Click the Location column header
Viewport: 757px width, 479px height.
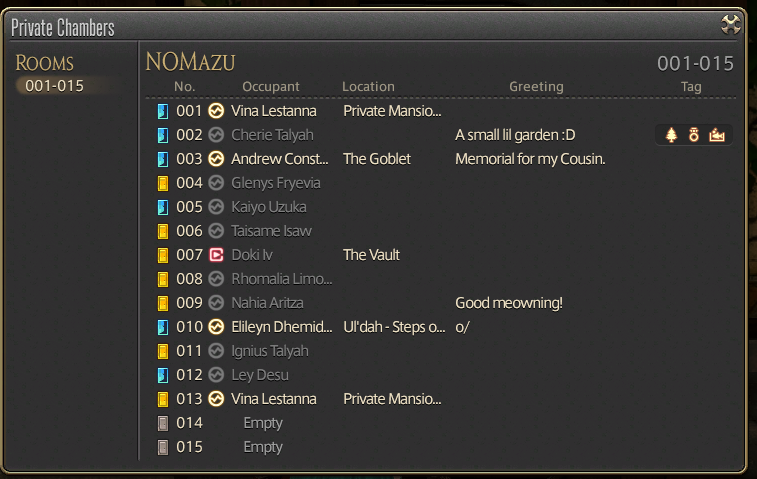(x=368, y=86)
